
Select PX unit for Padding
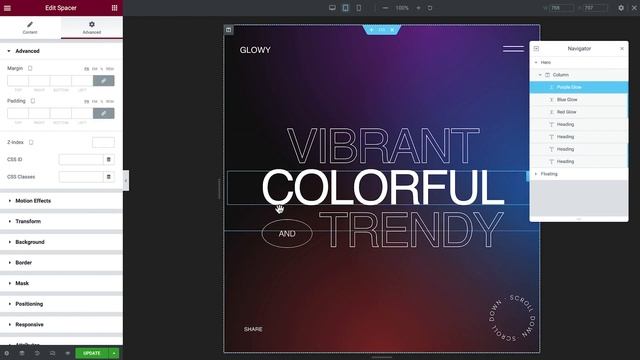tap(87, 101)
